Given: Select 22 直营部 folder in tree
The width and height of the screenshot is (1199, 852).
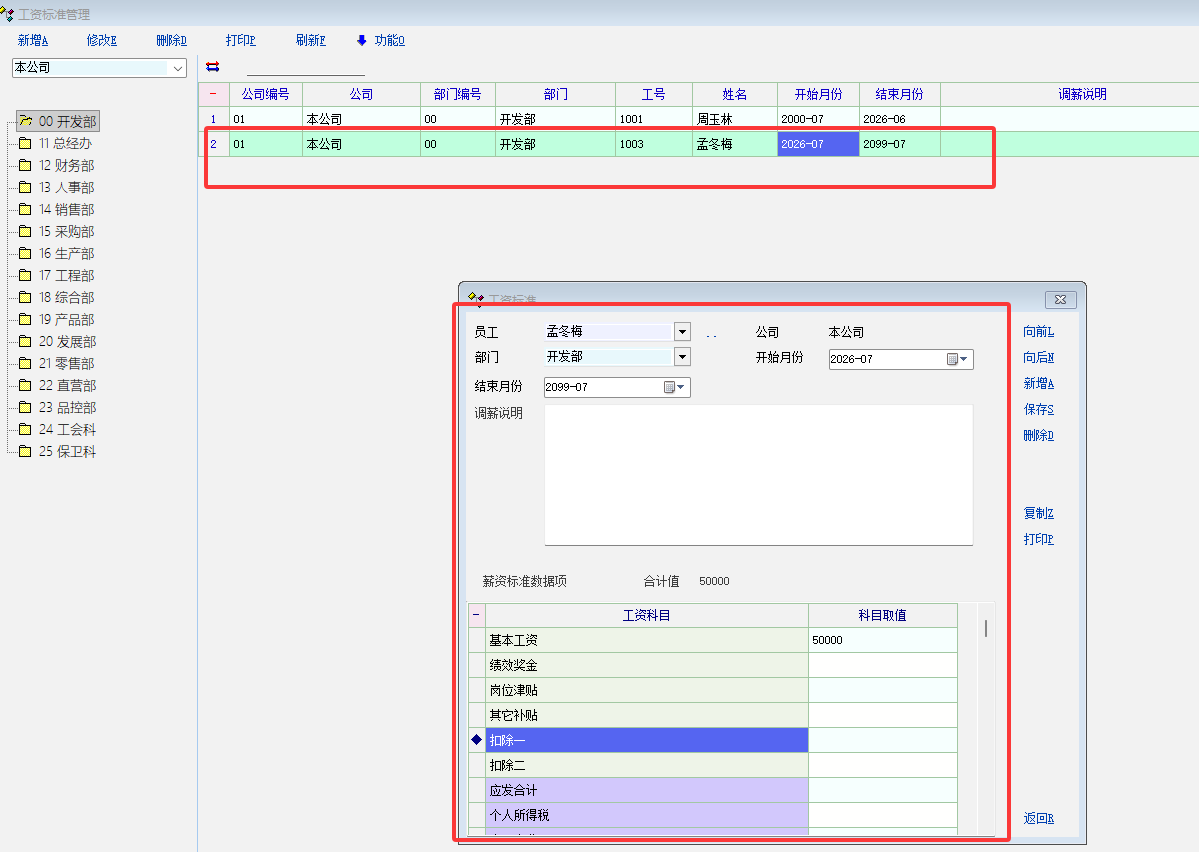Looking at the screenshot, I should click(57, 386).
